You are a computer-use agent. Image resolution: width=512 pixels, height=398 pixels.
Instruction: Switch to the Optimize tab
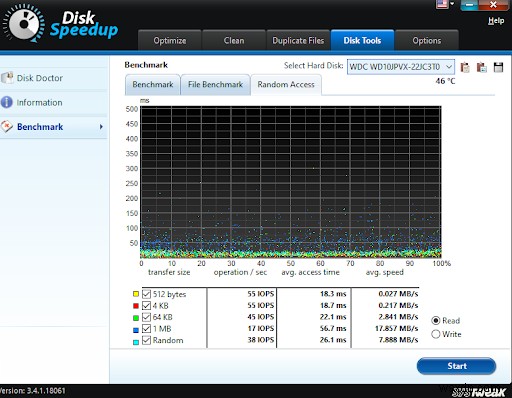(170, 40)
